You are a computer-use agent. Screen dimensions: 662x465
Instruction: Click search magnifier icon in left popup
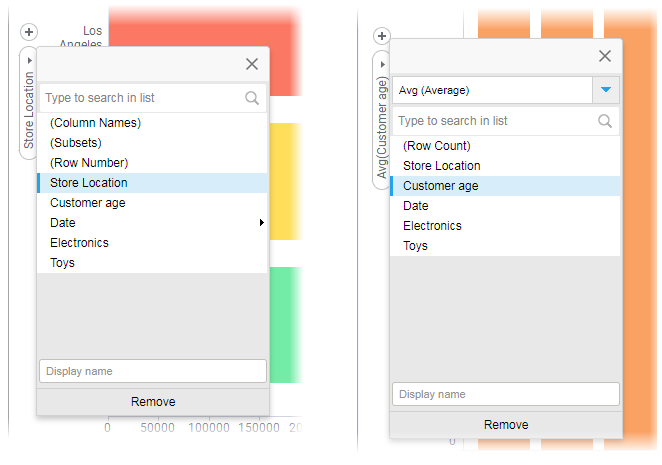[x=252, y=98]
